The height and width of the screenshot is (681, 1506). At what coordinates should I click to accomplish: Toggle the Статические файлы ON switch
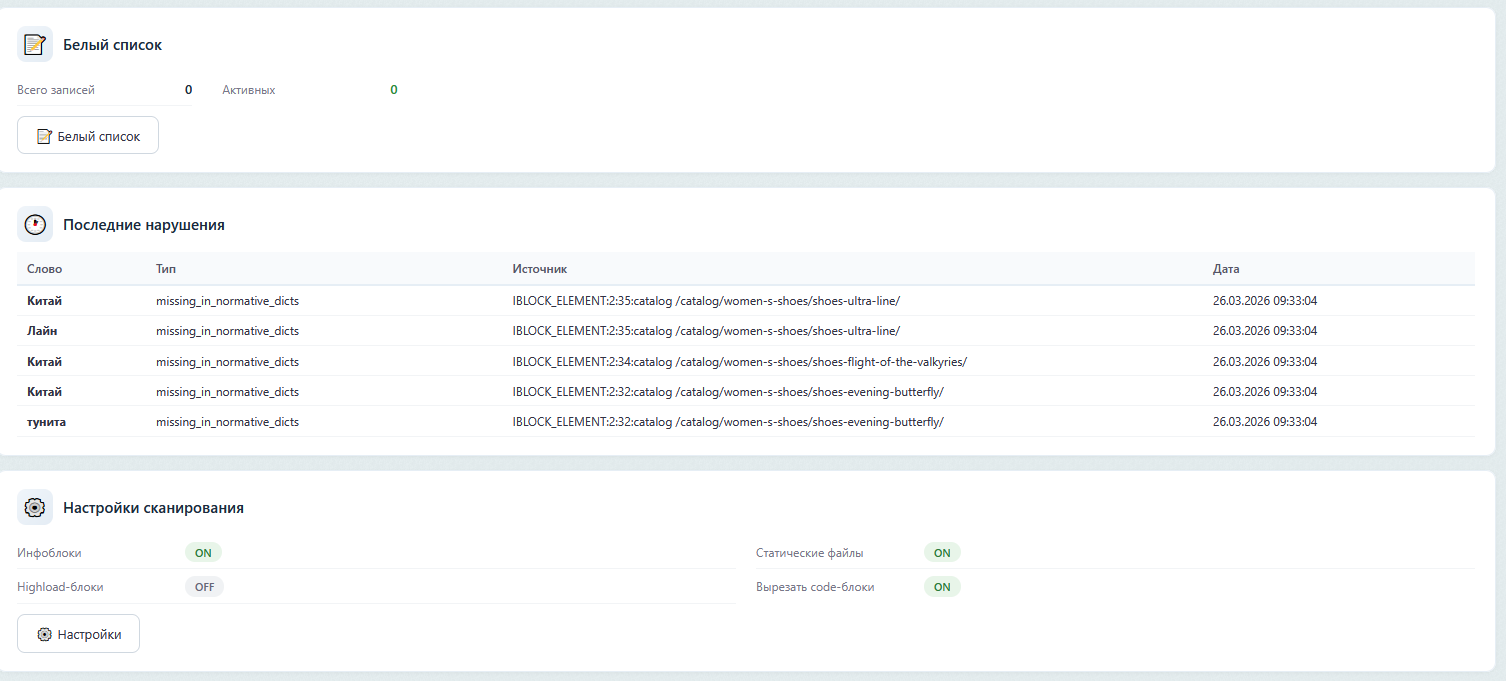tap(942, 553)
